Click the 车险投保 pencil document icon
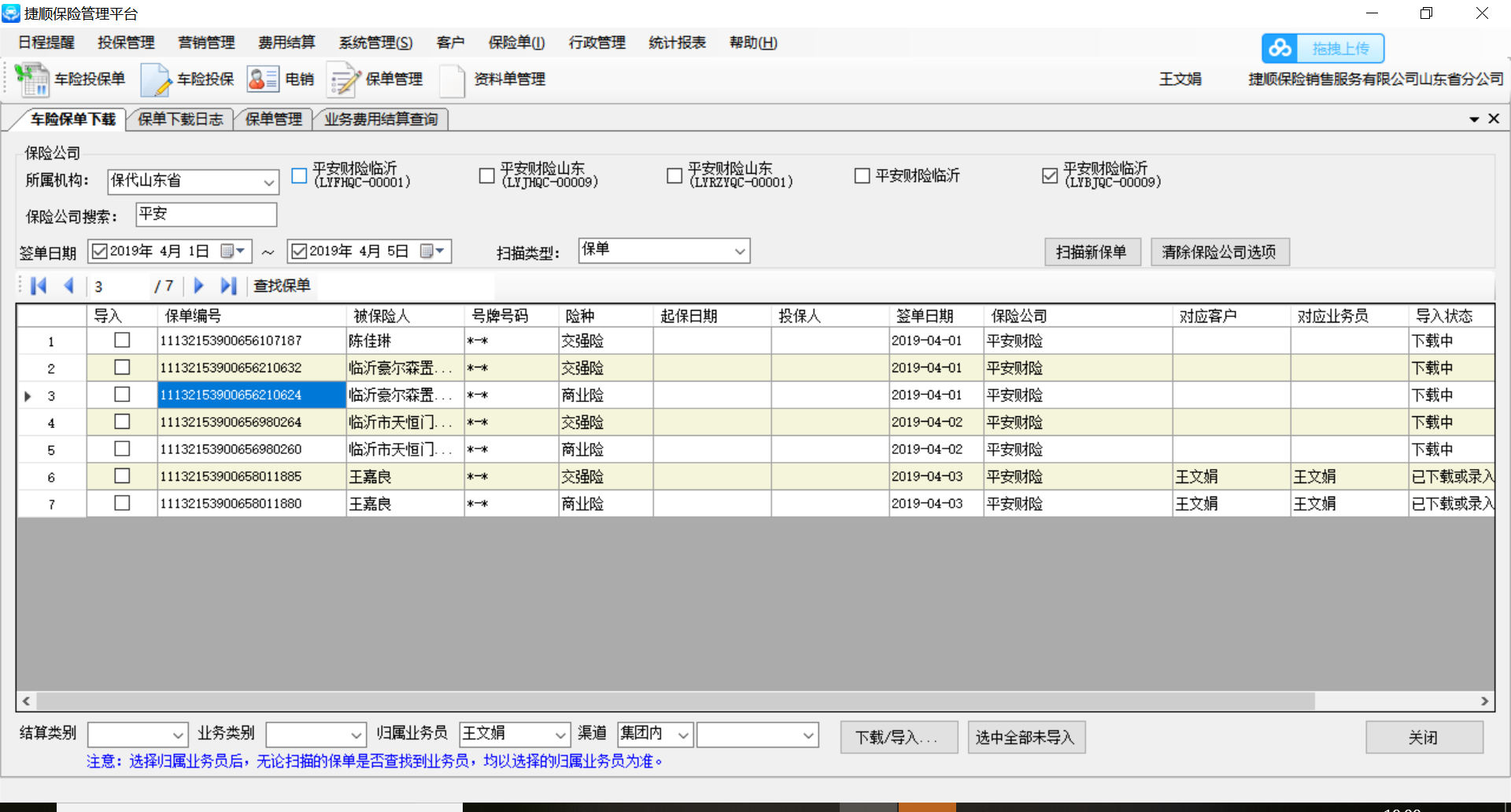The height and width of the screenshot is (812, 1511). click(x=155, y=79)
